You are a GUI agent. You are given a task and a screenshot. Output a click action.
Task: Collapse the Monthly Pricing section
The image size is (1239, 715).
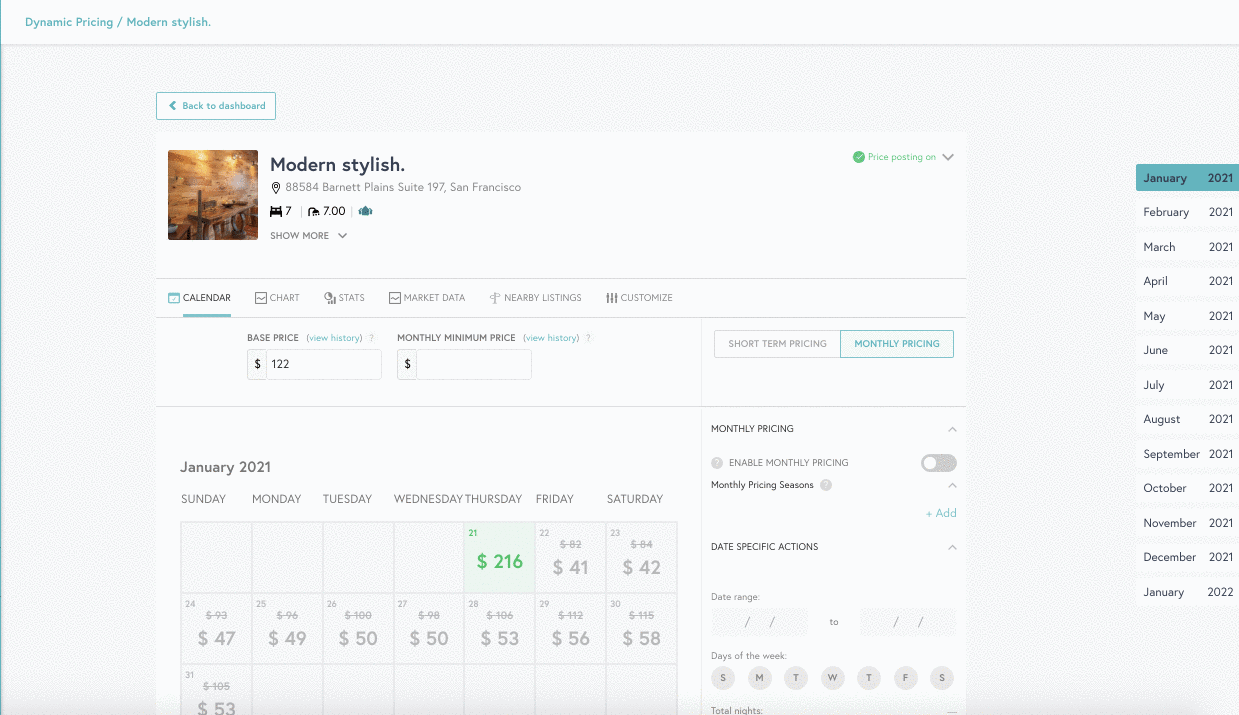(x=952, y=429)
